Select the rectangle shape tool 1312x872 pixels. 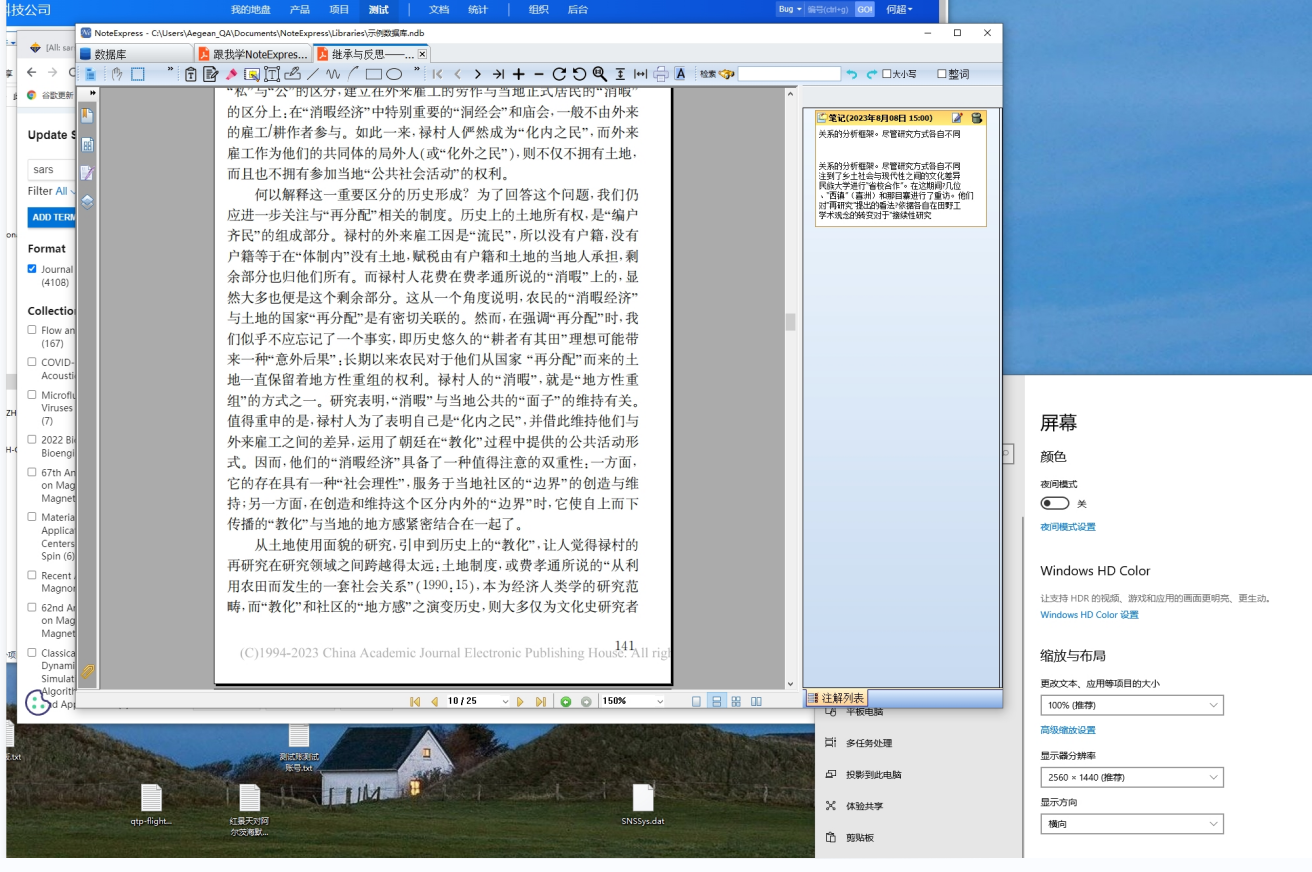pos(374,74)
